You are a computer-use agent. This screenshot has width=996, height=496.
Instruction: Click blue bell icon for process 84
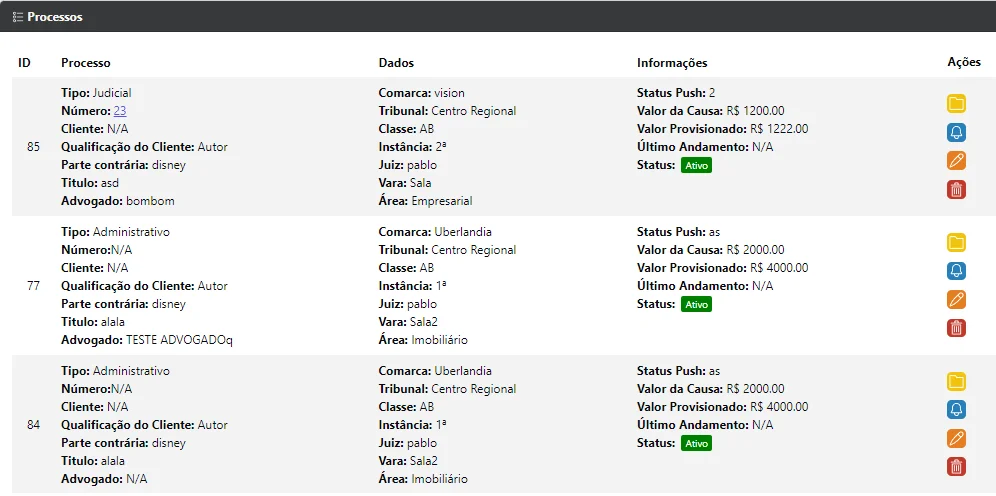click(956, 409)
